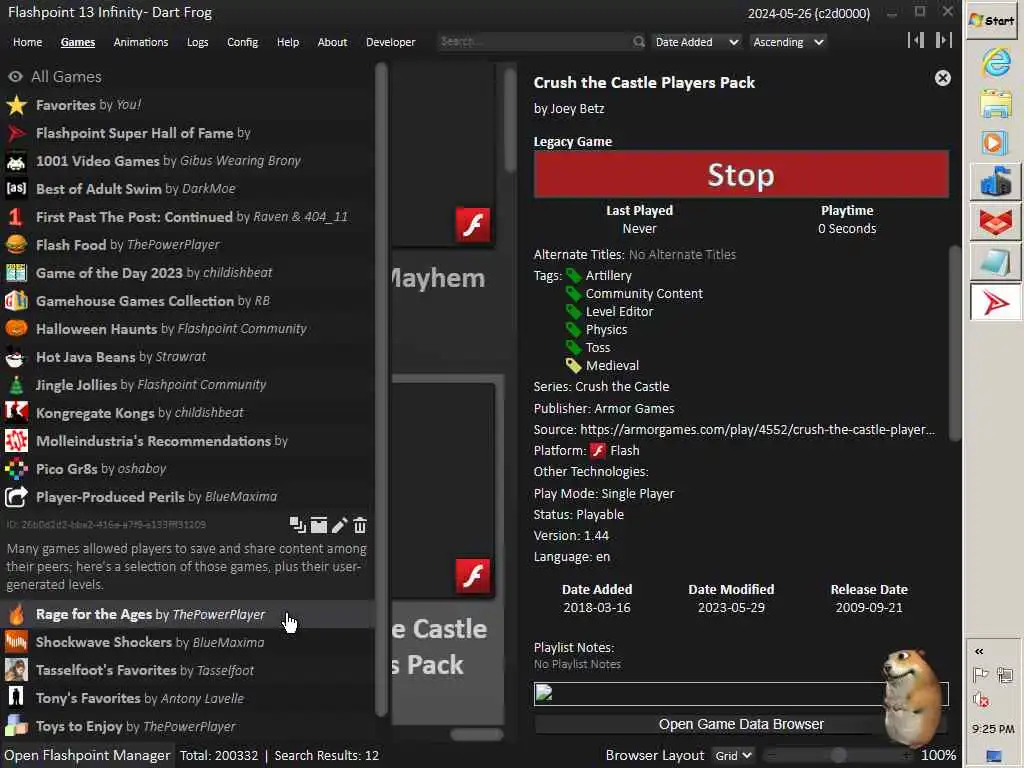Click the Shockwave Shockers icon

pos(16,643)
